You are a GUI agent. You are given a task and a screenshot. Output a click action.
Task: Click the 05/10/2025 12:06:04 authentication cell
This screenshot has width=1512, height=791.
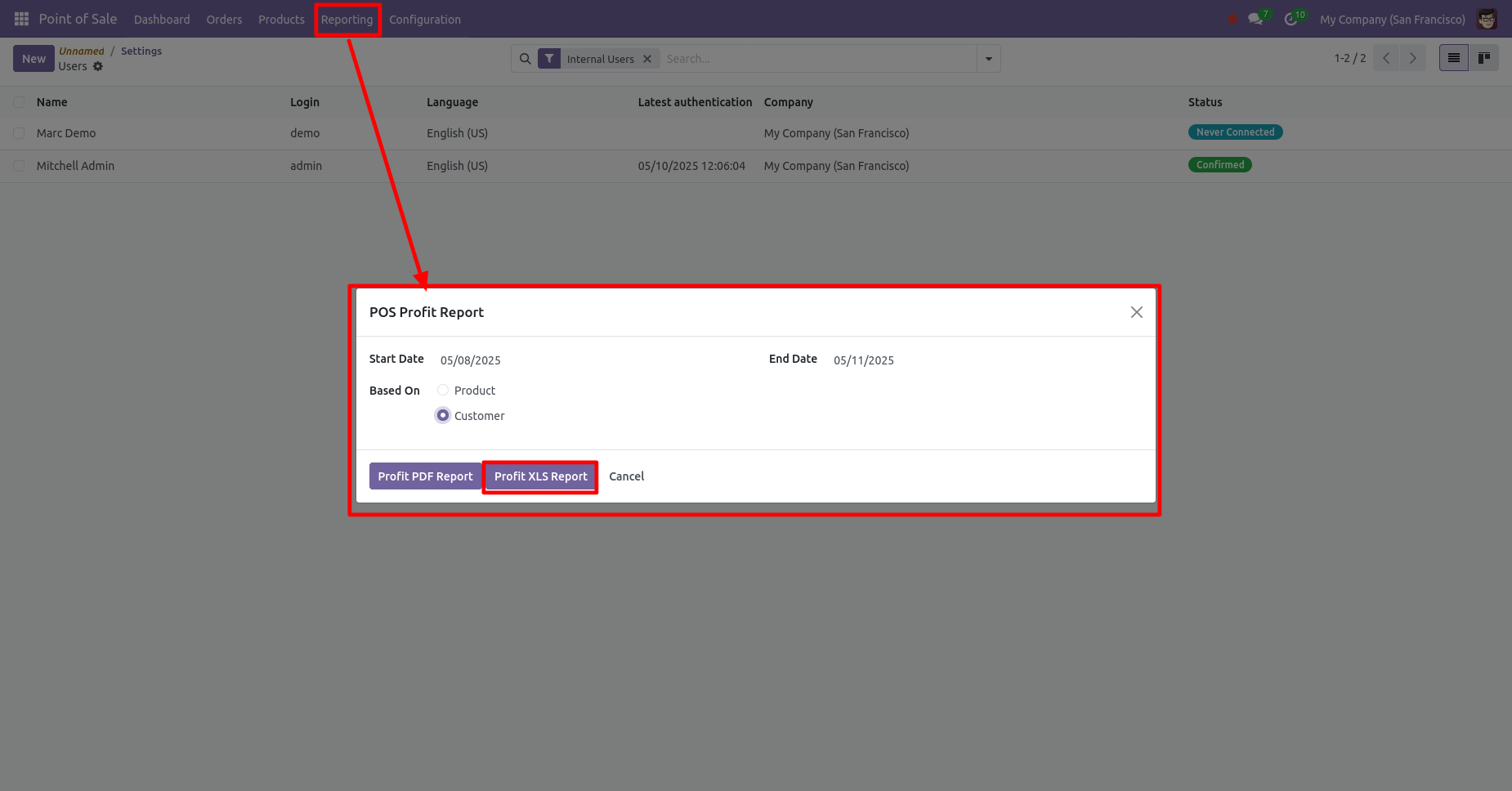coord(691,166)
